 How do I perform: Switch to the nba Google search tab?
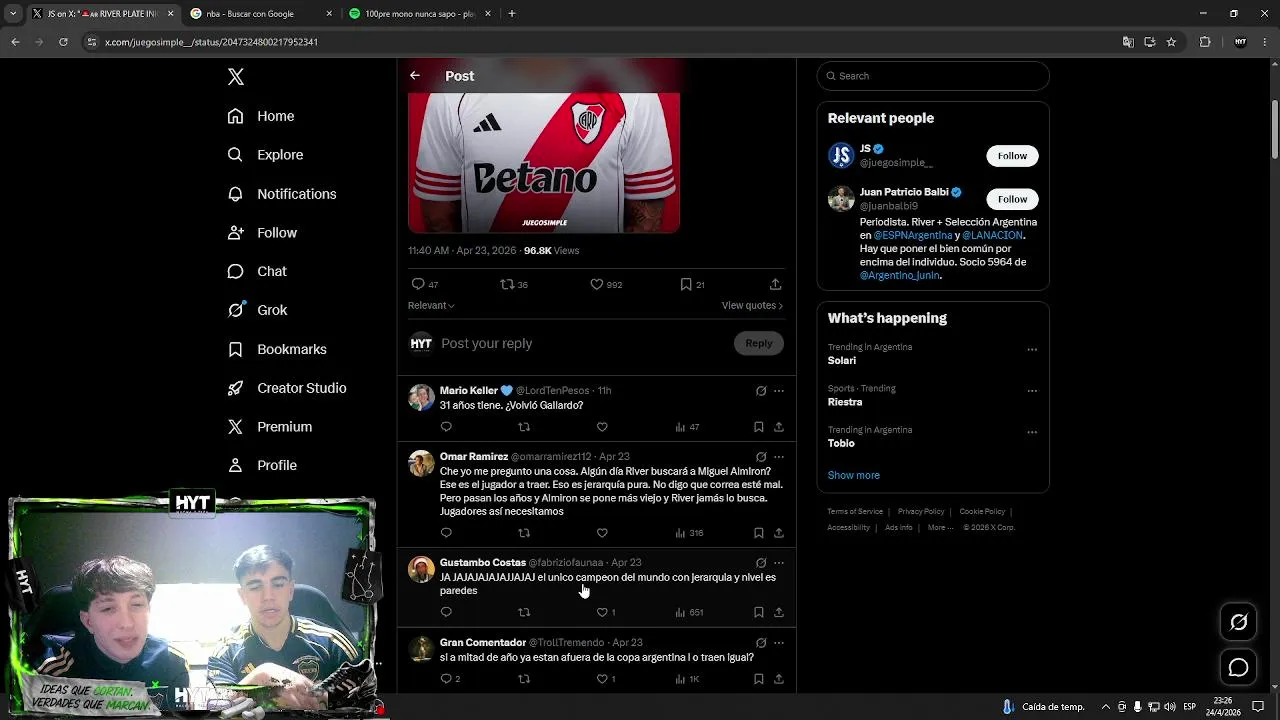(x=262, y=14)
